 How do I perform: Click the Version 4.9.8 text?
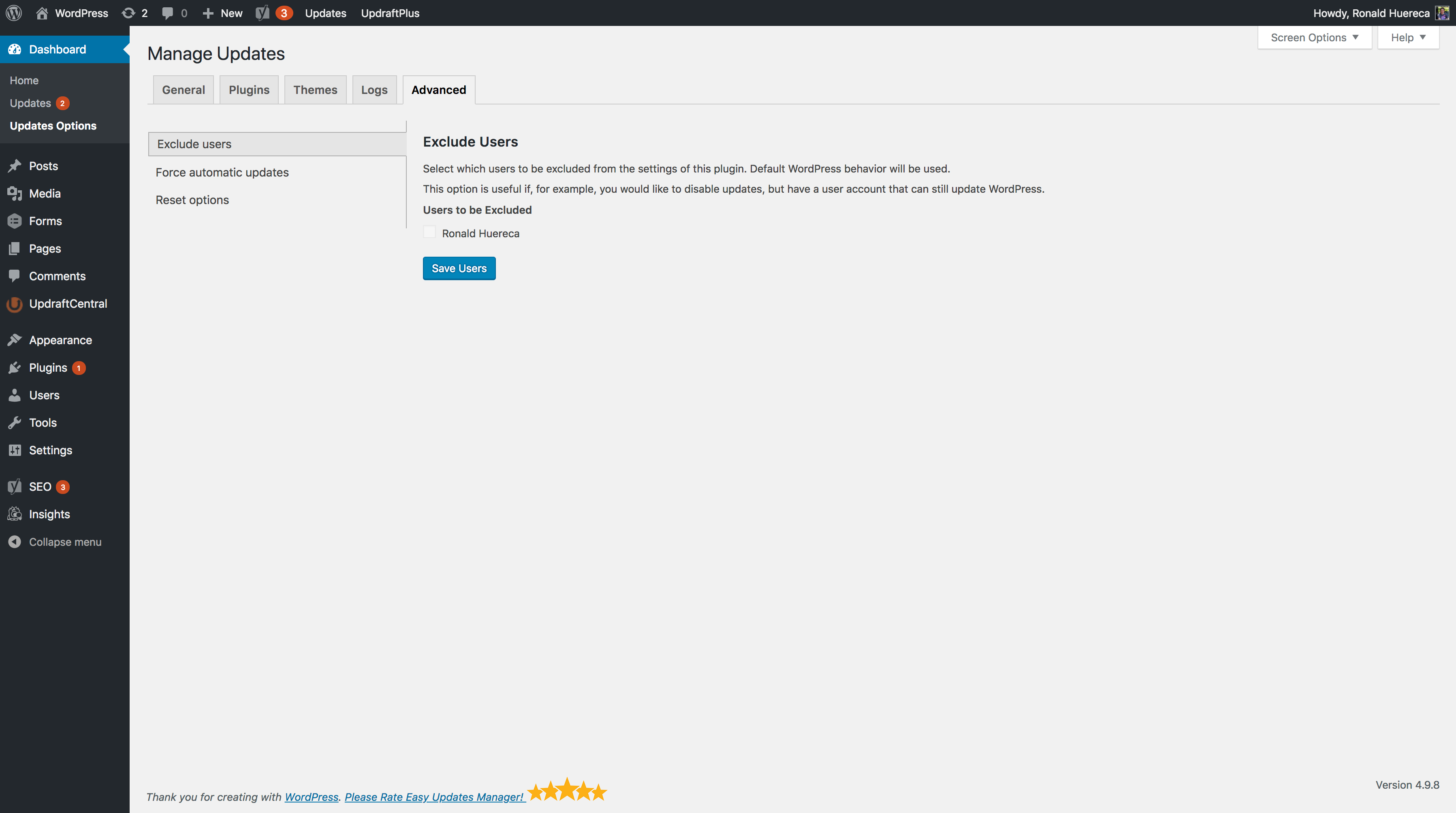point(1407,785)
